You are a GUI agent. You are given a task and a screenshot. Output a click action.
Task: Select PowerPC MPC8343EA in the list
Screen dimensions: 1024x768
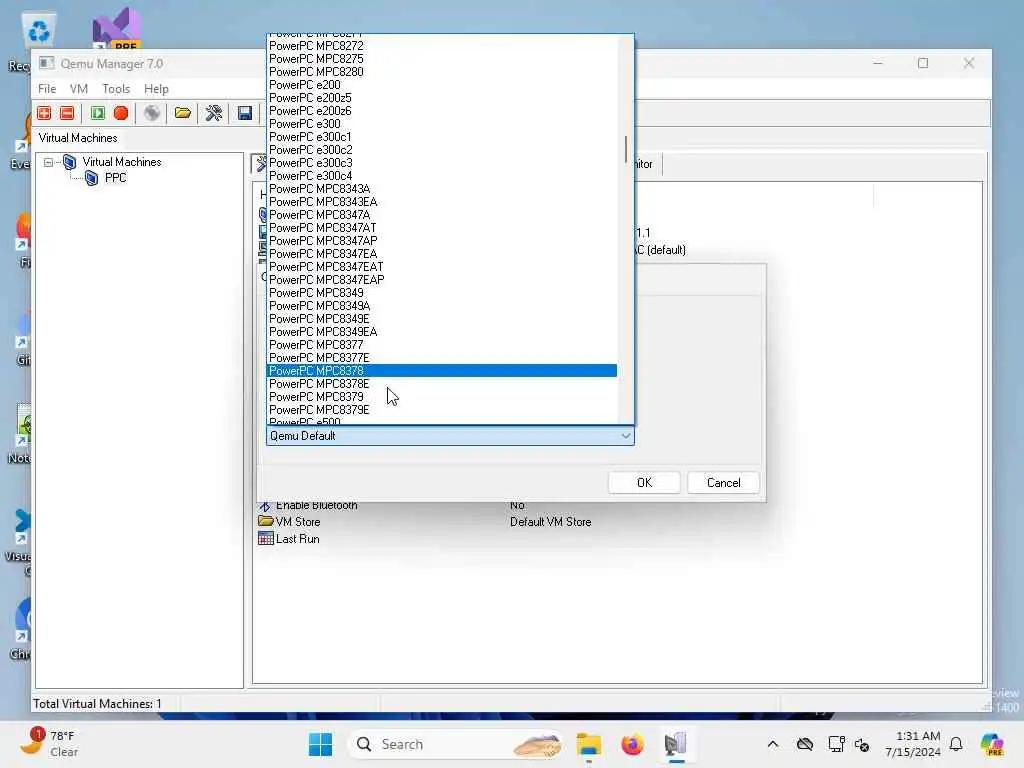[442, 202]
